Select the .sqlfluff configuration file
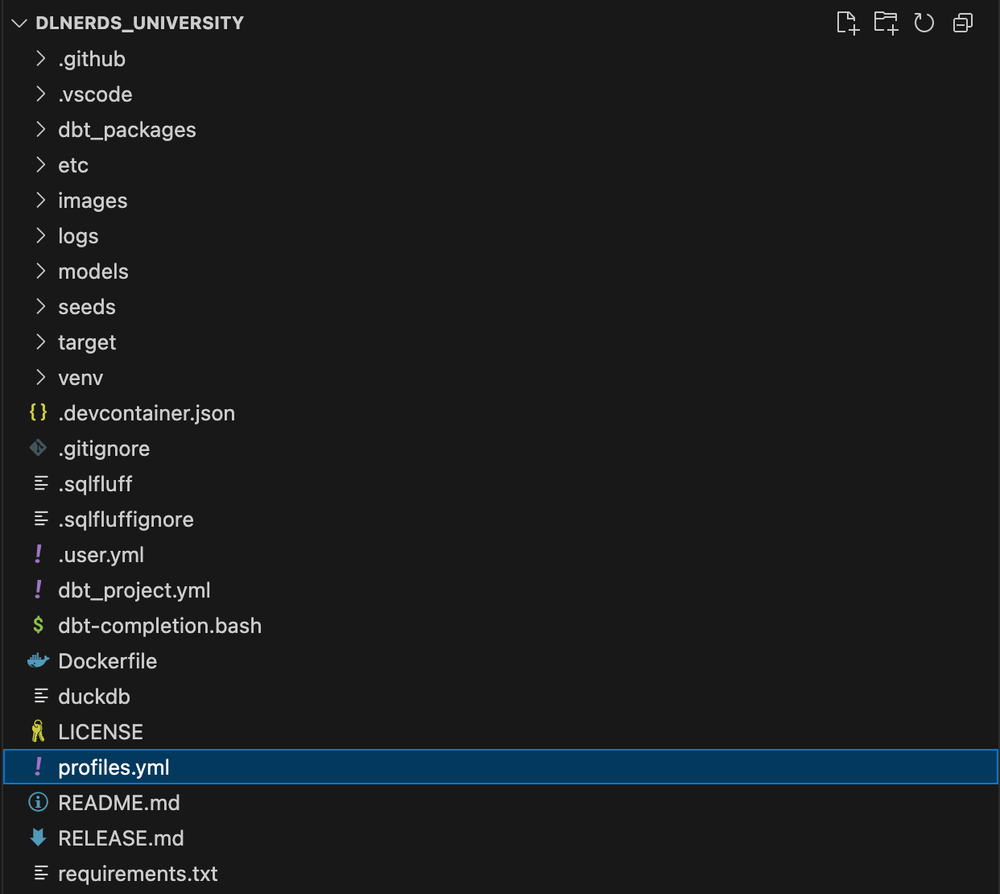 (x=95, y=483)
